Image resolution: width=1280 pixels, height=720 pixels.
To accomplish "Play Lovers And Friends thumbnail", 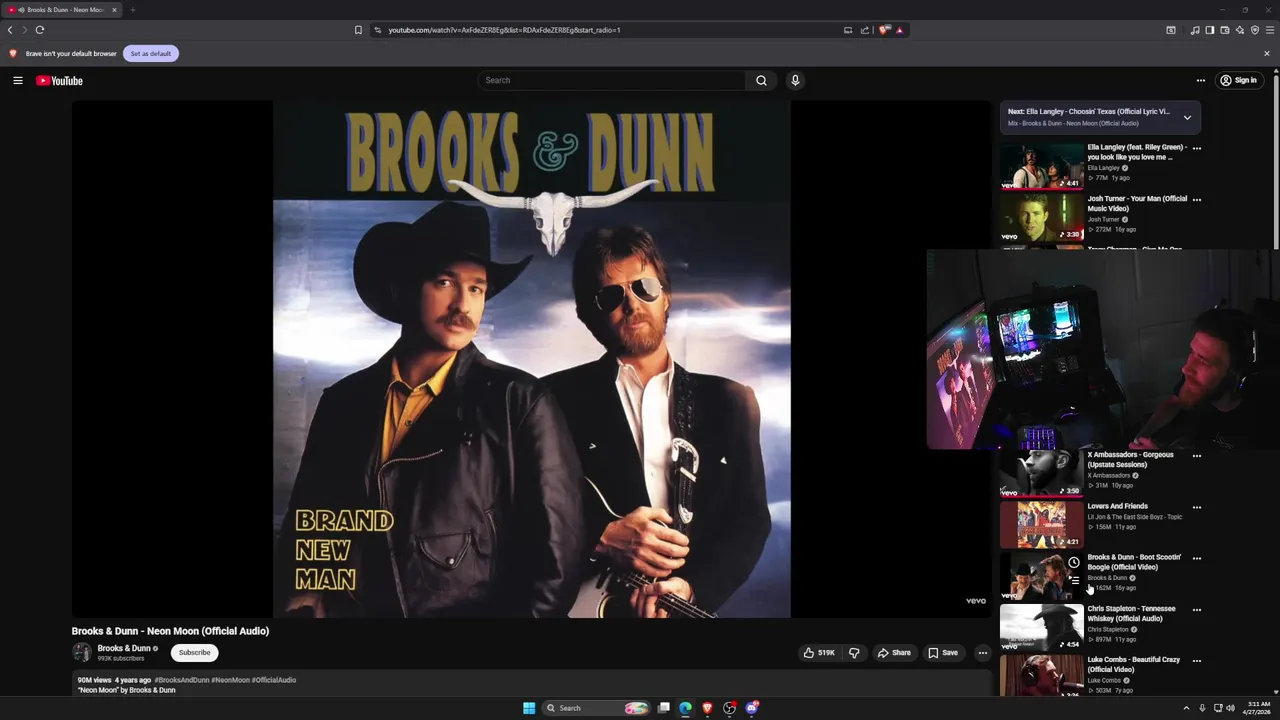I will pos(1041,524).
